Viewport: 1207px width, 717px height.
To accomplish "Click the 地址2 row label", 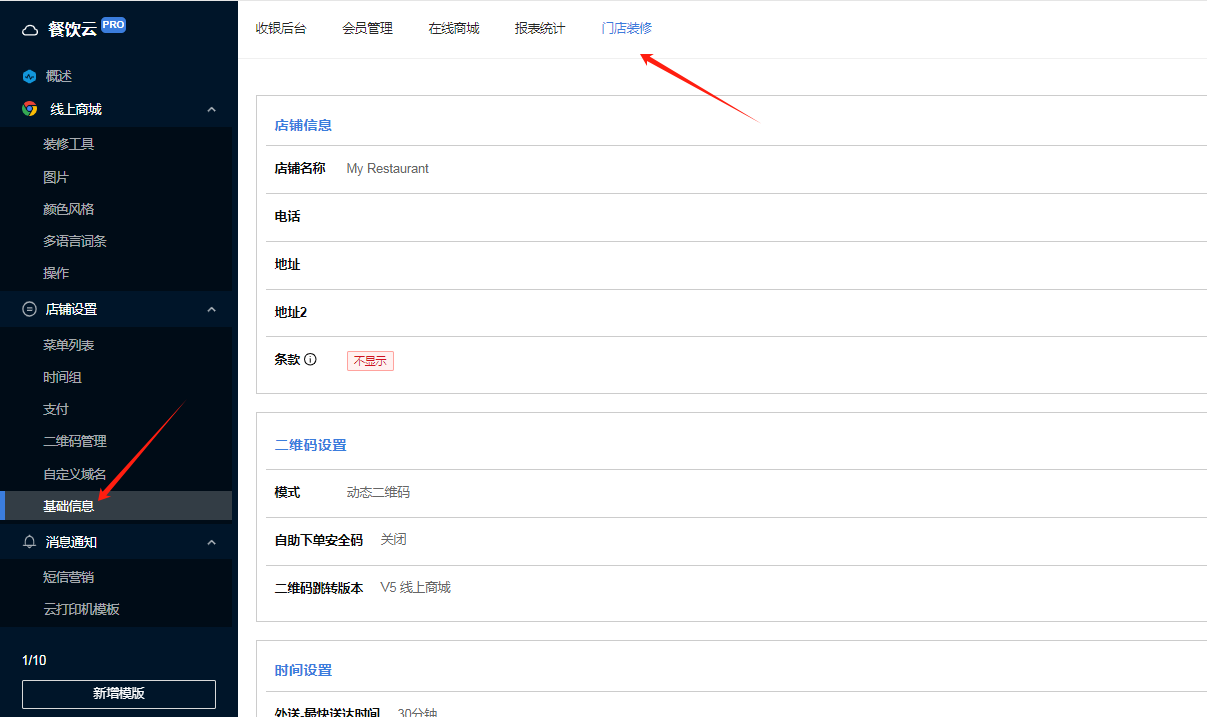I will 290,312.
